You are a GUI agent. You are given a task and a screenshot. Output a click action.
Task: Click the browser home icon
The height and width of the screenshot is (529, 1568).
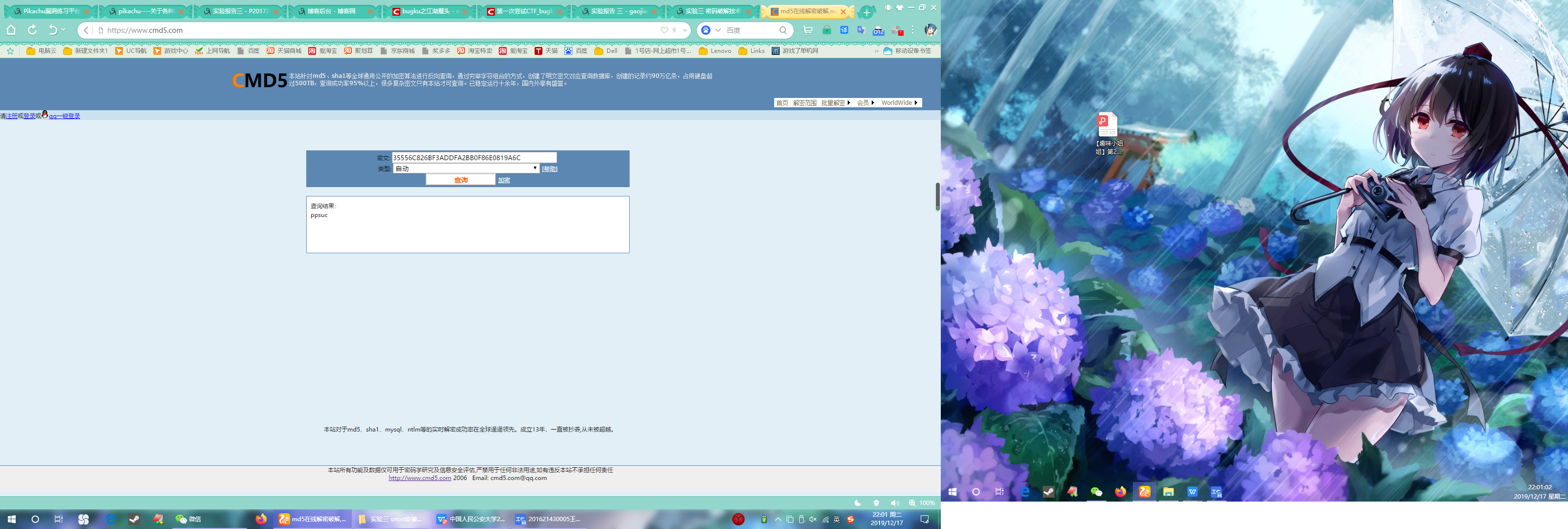point(11,30)
